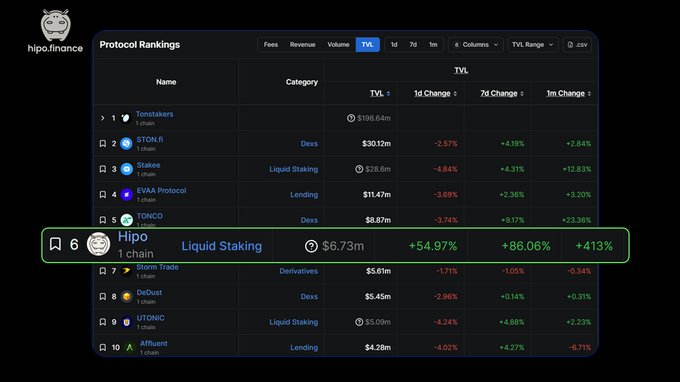
Task: Bookmark the STON.fi protocol
Action: (x=103, y=144)
